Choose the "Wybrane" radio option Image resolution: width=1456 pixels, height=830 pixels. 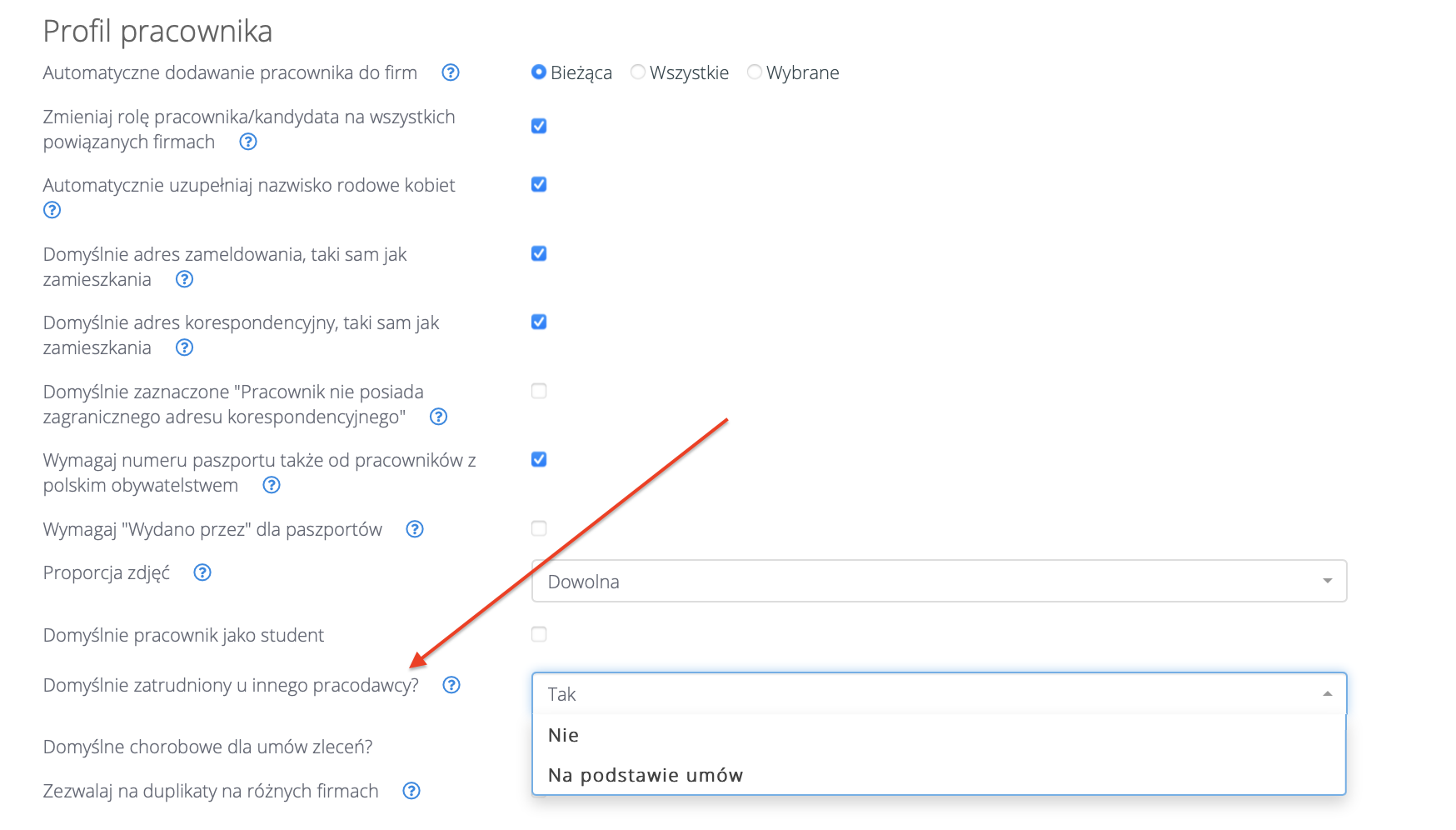click(755, 72)
